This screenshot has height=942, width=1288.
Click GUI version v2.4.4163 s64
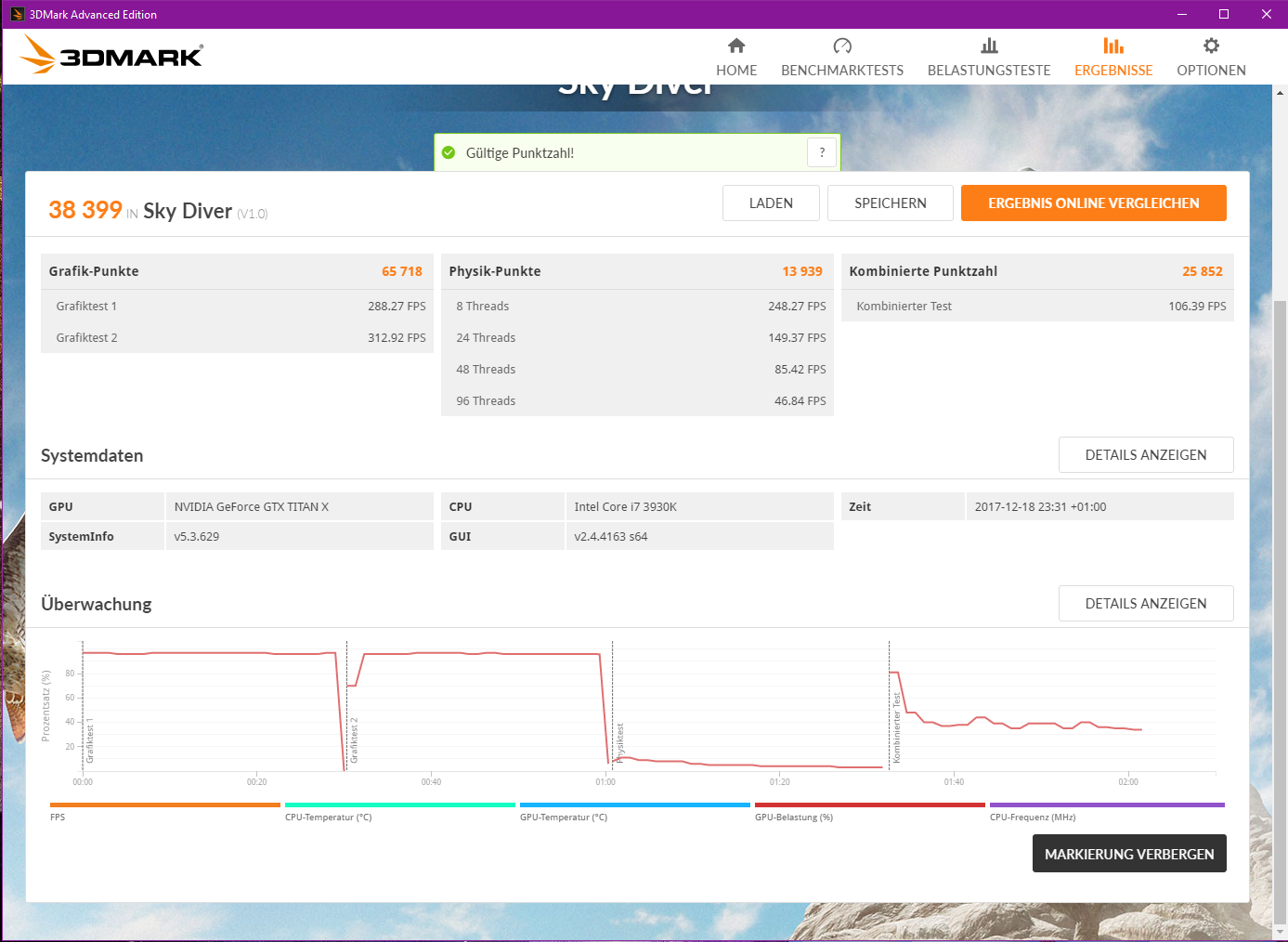coord(611,536)
